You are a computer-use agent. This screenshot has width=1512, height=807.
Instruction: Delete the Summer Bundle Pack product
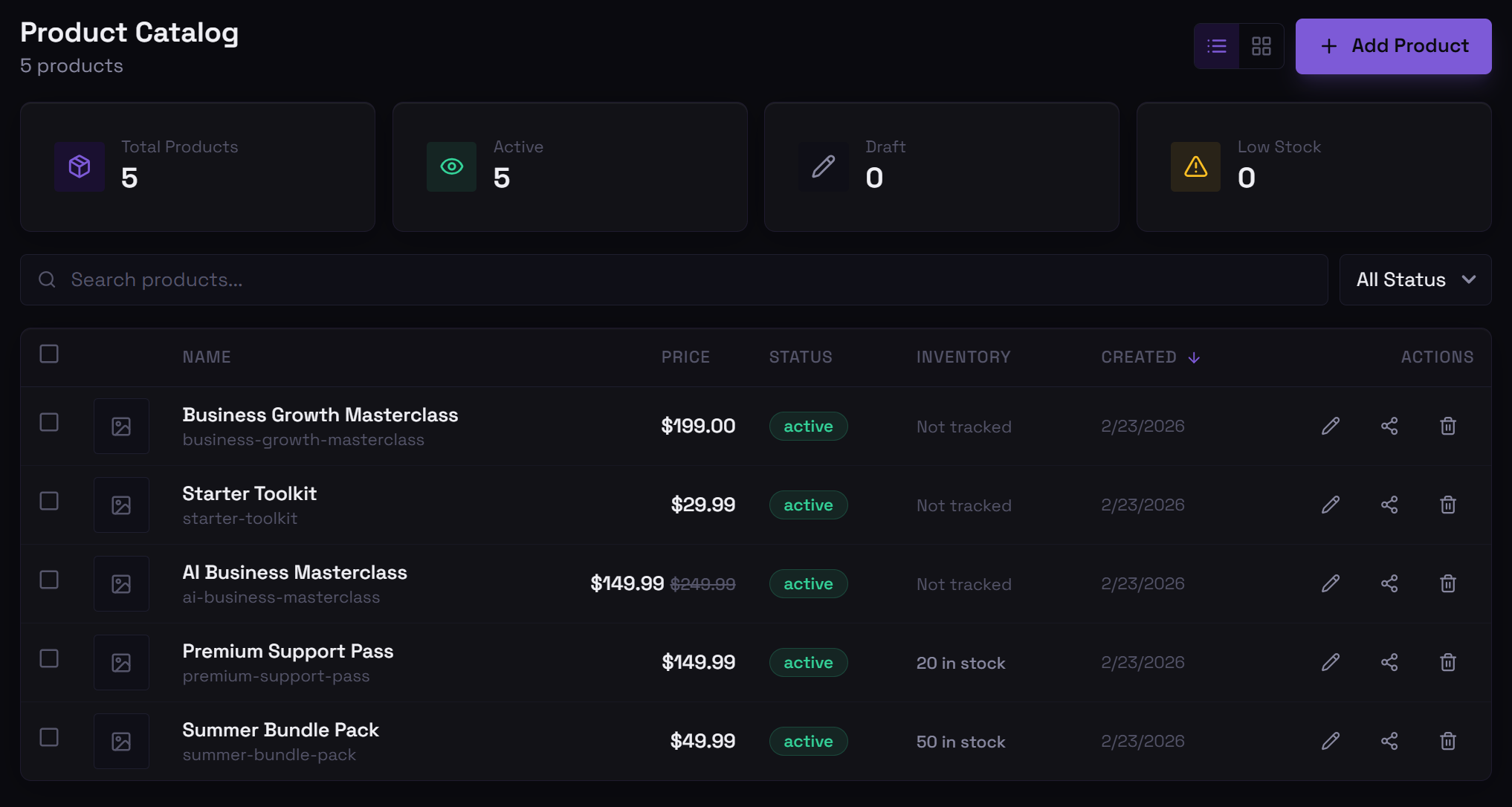[x=1448, y=741]
